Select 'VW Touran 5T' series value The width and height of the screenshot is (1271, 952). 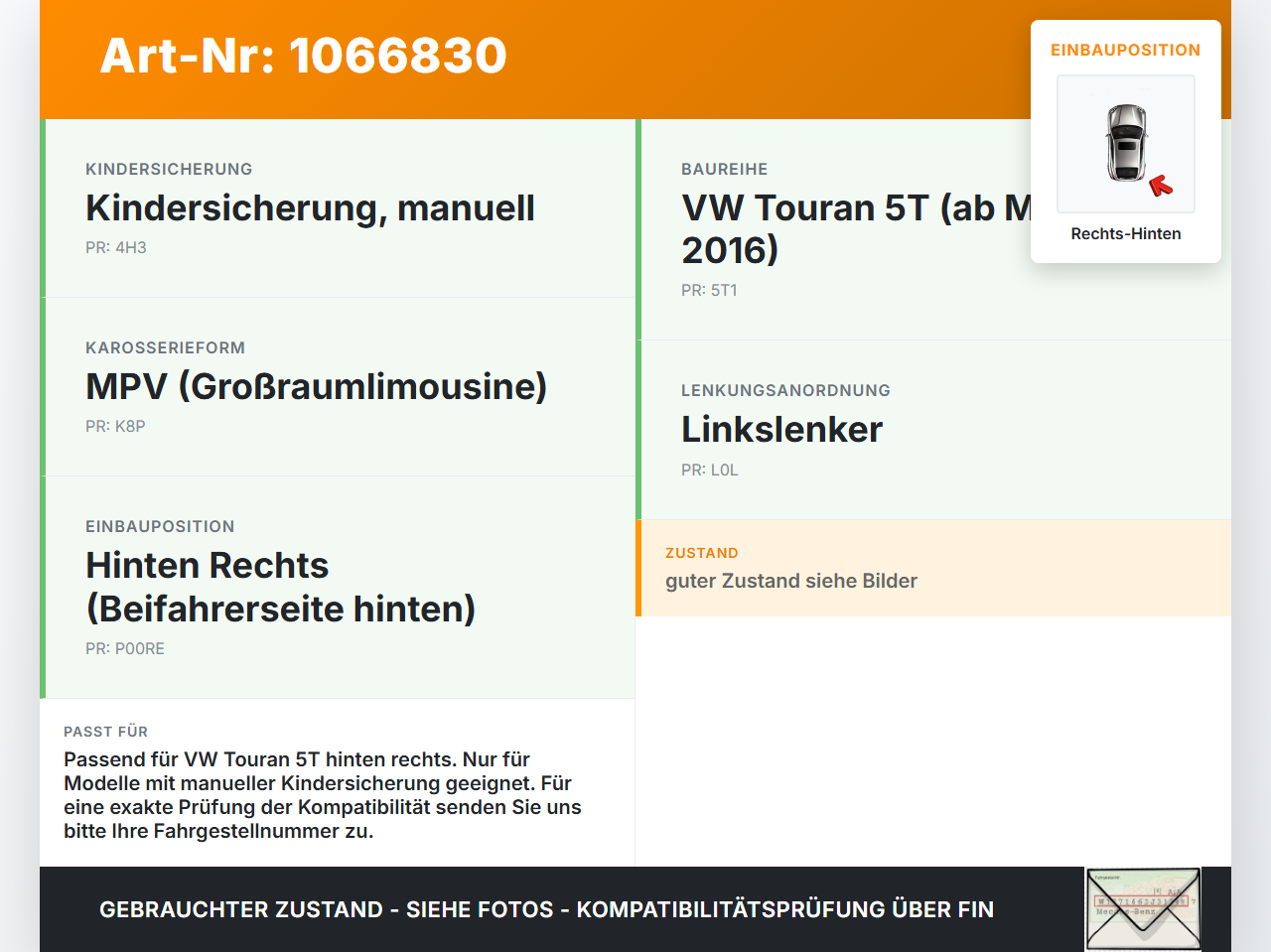856,229
